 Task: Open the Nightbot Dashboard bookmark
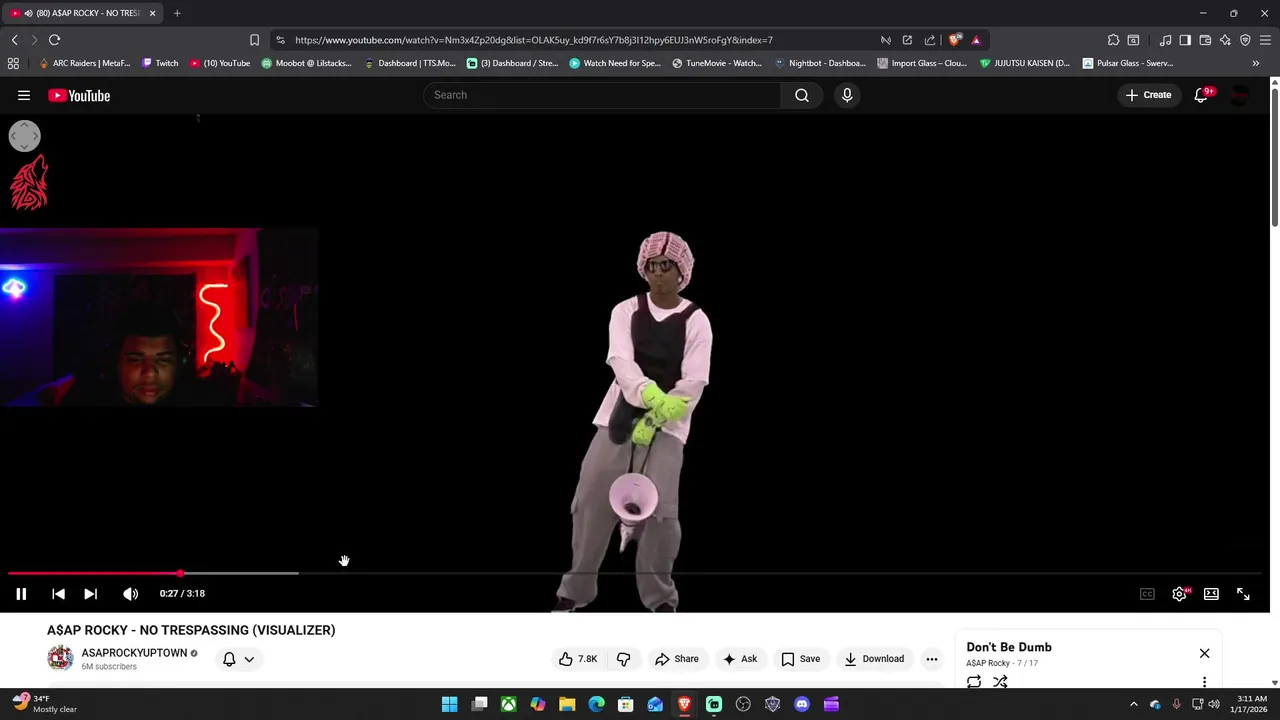[x=820, y=63]
